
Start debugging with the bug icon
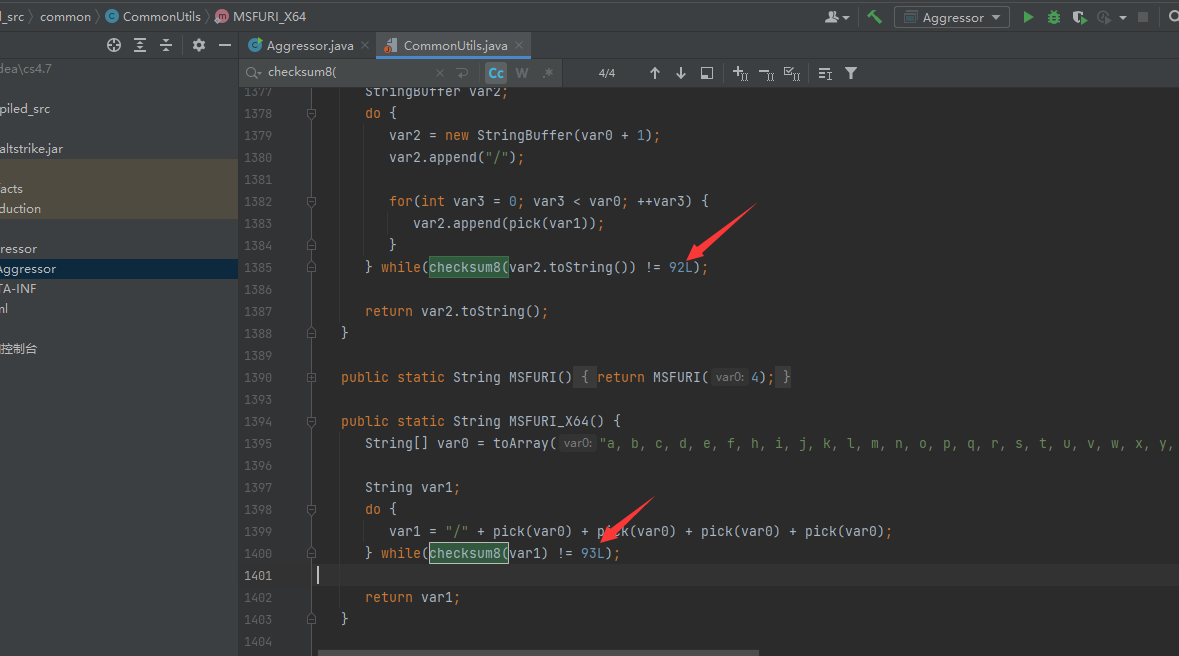point(1054,17)
